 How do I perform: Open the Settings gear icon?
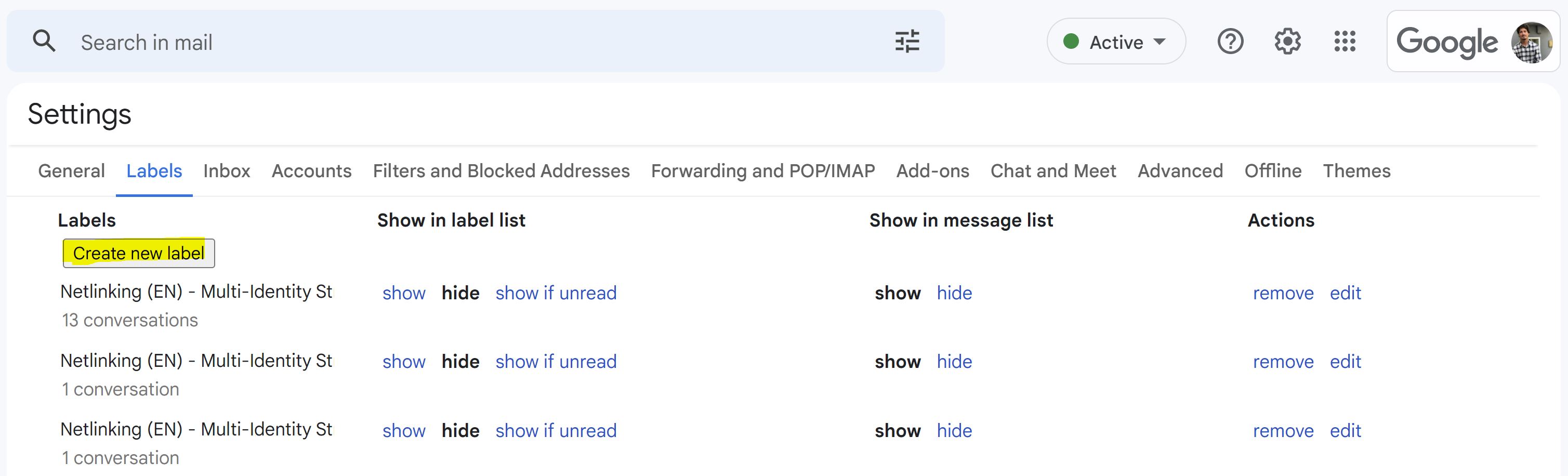click(1287, 42)
